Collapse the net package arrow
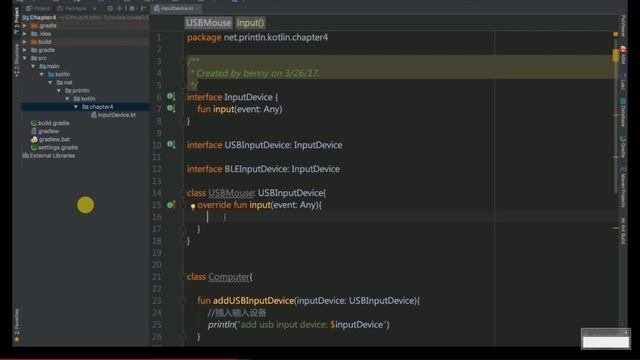 (51, 82)
